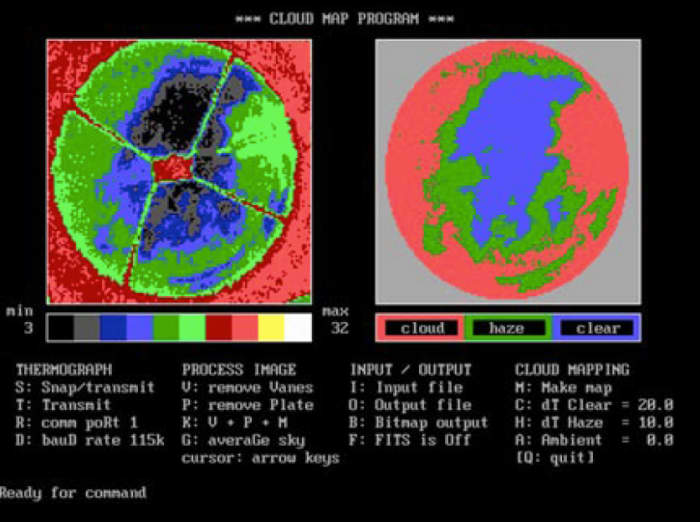Select the light blue swatch in the scale
This screenshot has width=700, height=522.
[139, 328]
